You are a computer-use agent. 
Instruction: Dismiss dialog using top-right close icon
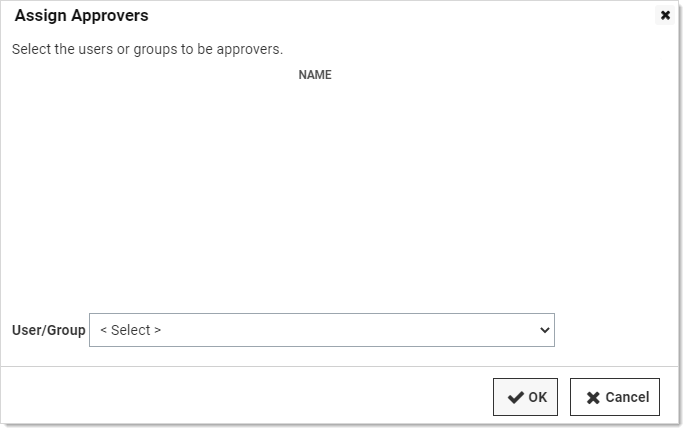665,15
